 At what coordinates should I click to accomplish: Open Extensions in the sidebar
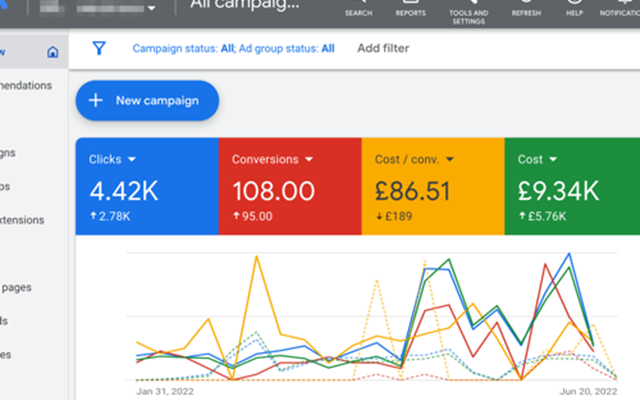tap(22, 220)
